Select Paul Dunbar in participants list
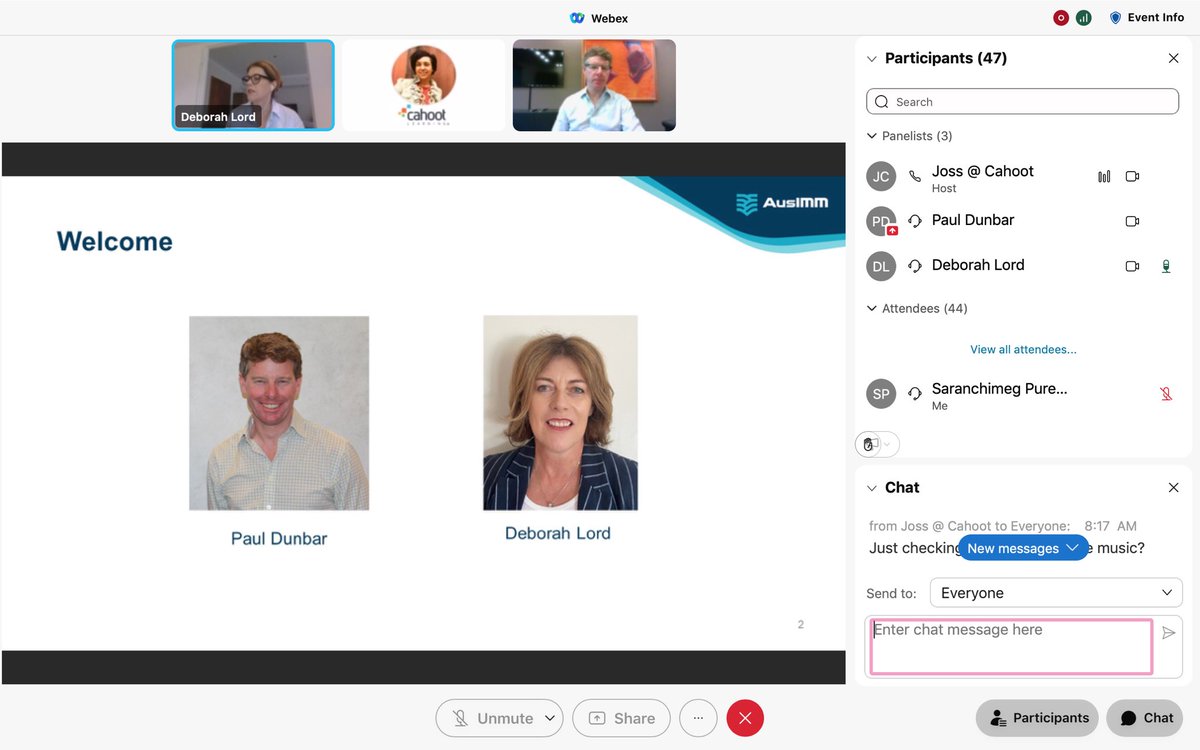 pyautogui.click(x=973, y=220)
